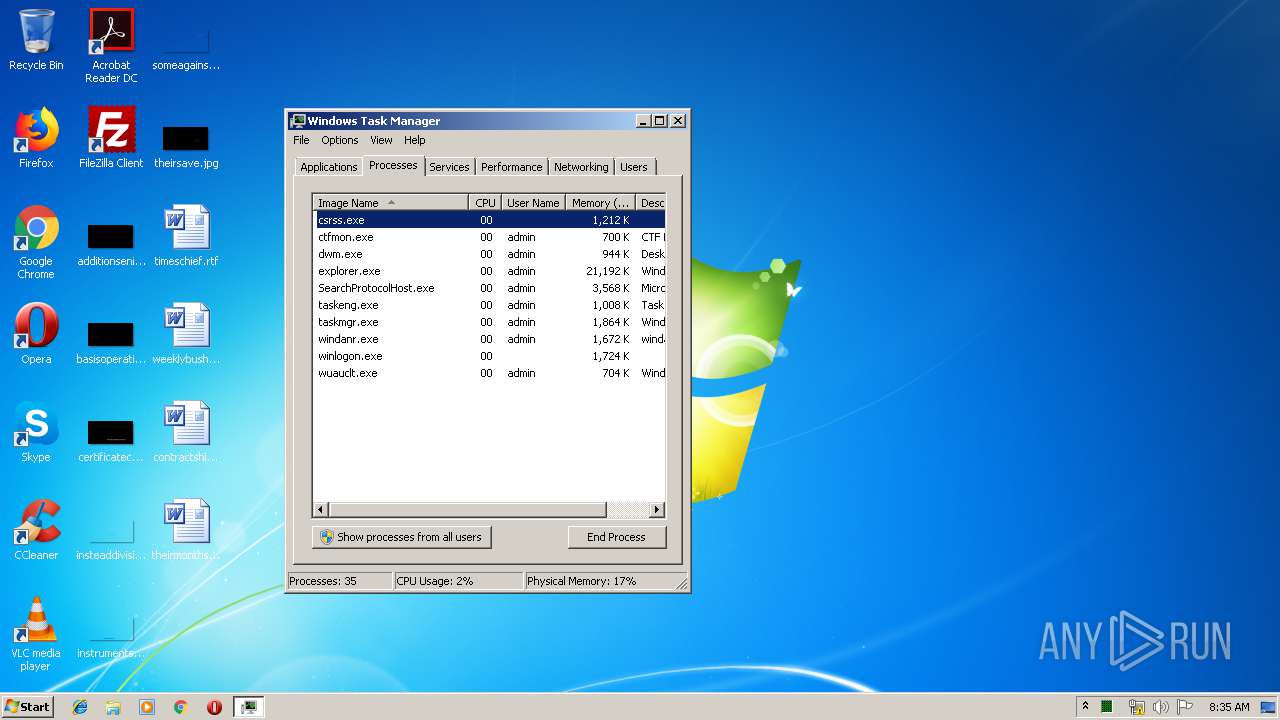Screen dimensions: 1280x720
Task: Select the additionseni file icon
Action: [111, 245]
